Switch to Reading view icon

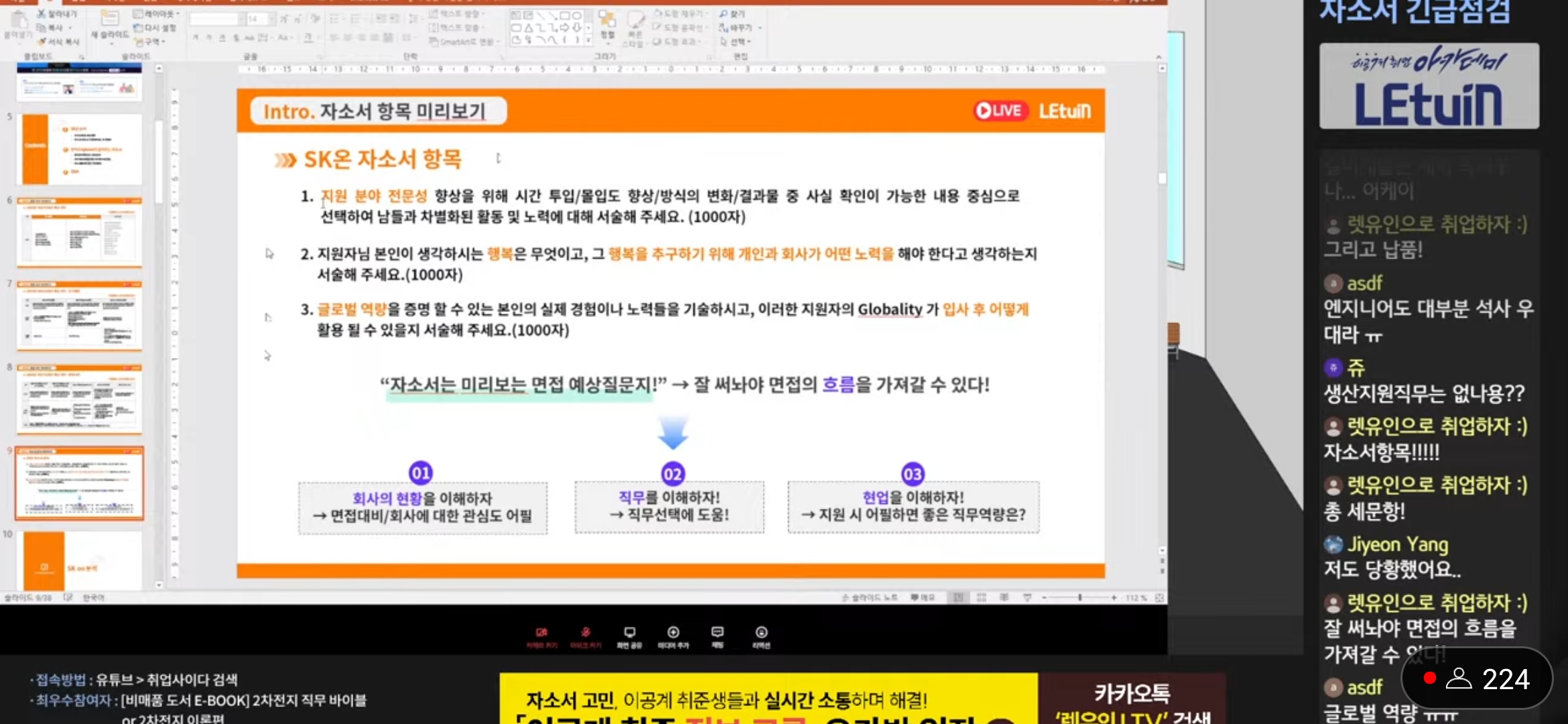point(1004,597)
